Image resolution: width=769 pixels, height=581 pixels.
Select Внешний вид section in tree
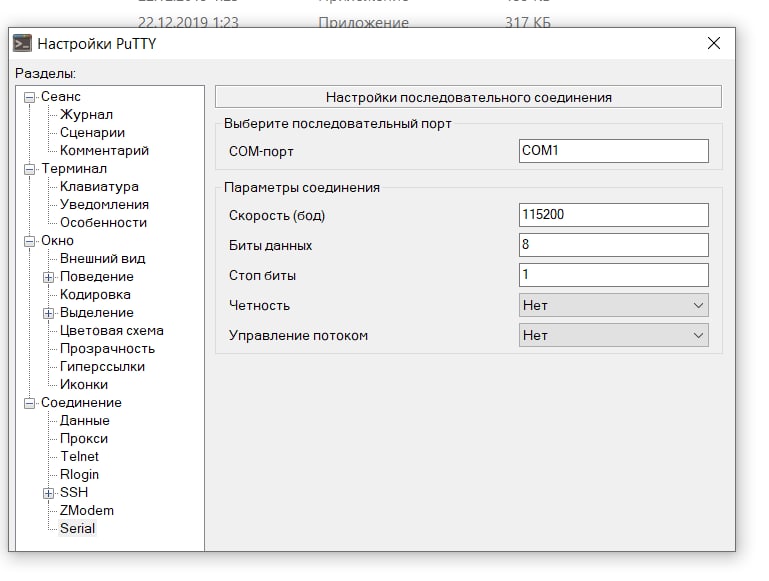(103, 259)
